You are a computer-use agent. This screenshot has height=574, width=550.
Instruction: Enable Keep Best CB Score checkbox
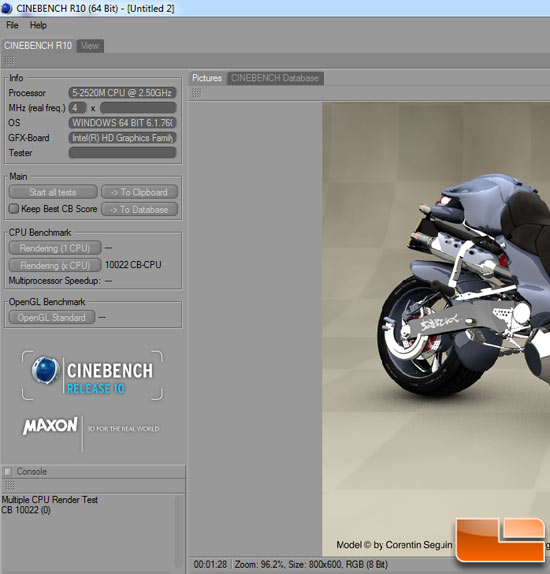pos(14,209)
